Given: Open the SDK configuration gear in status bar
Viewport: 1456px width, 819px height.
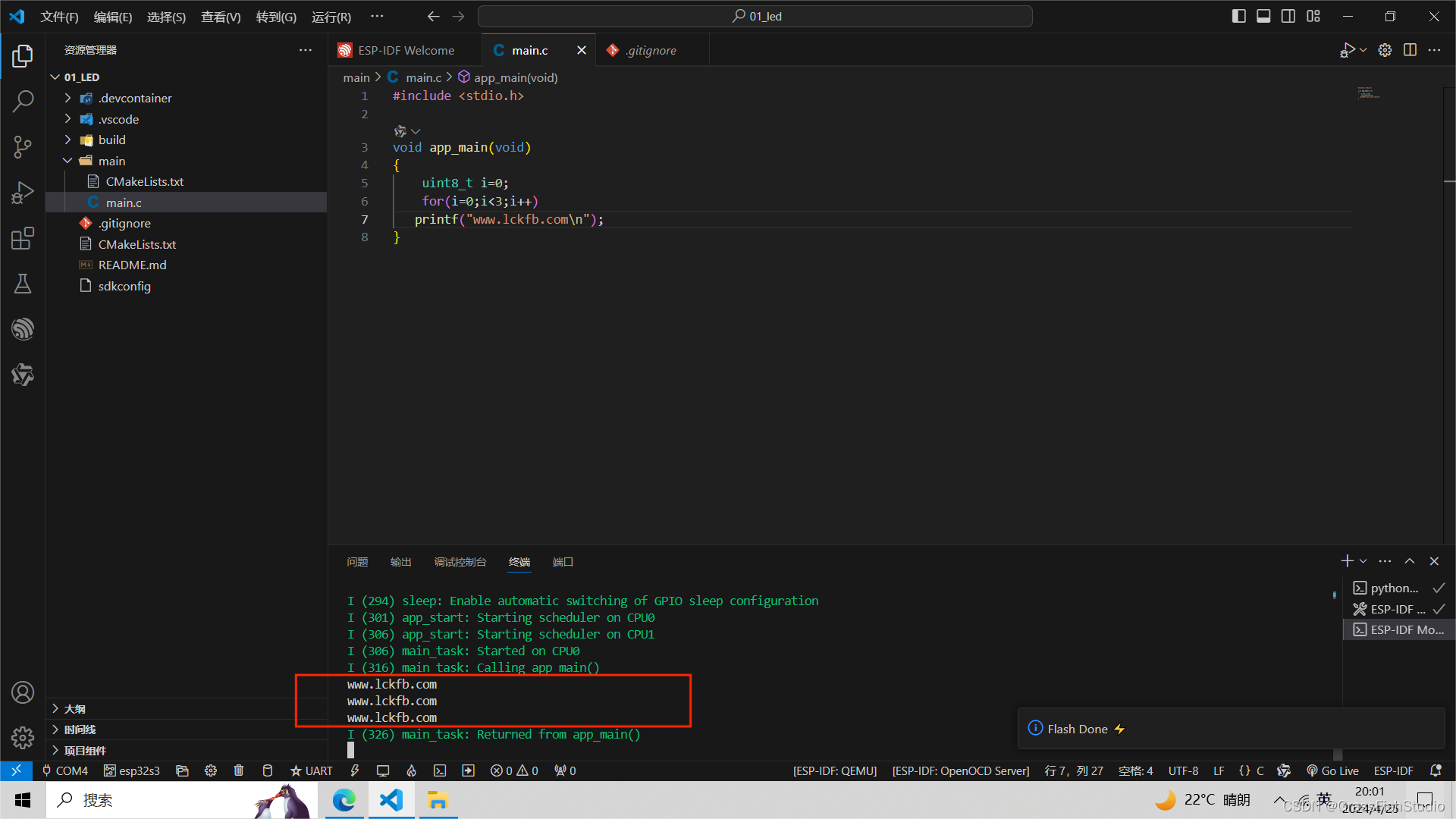Looking at the screenshot, I should coord(211,770).
